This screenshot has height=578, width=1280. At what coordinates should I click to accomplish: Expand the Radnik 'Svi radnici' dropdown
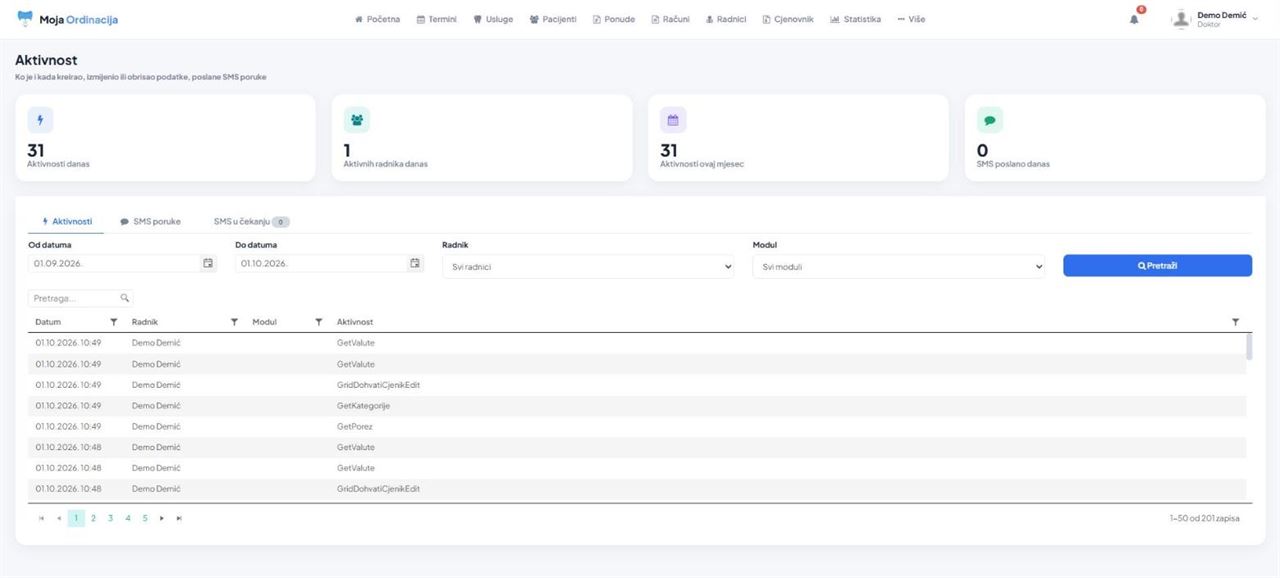[588, 267]
